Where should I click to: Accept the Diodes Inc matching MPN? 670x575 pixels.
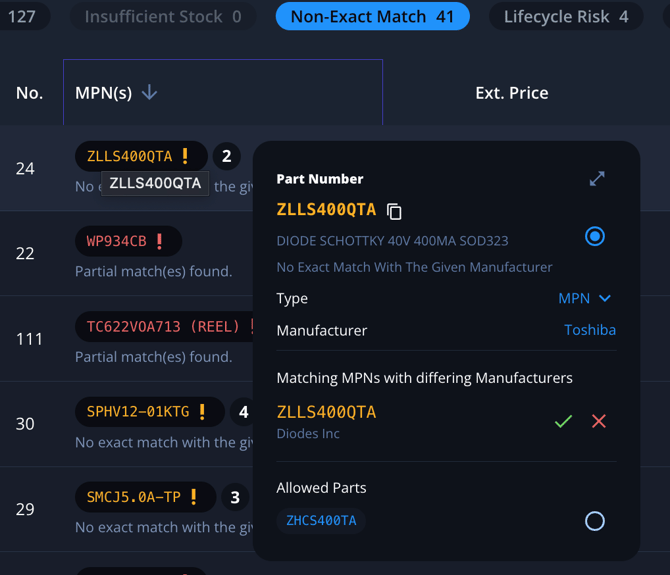point(563,421)
